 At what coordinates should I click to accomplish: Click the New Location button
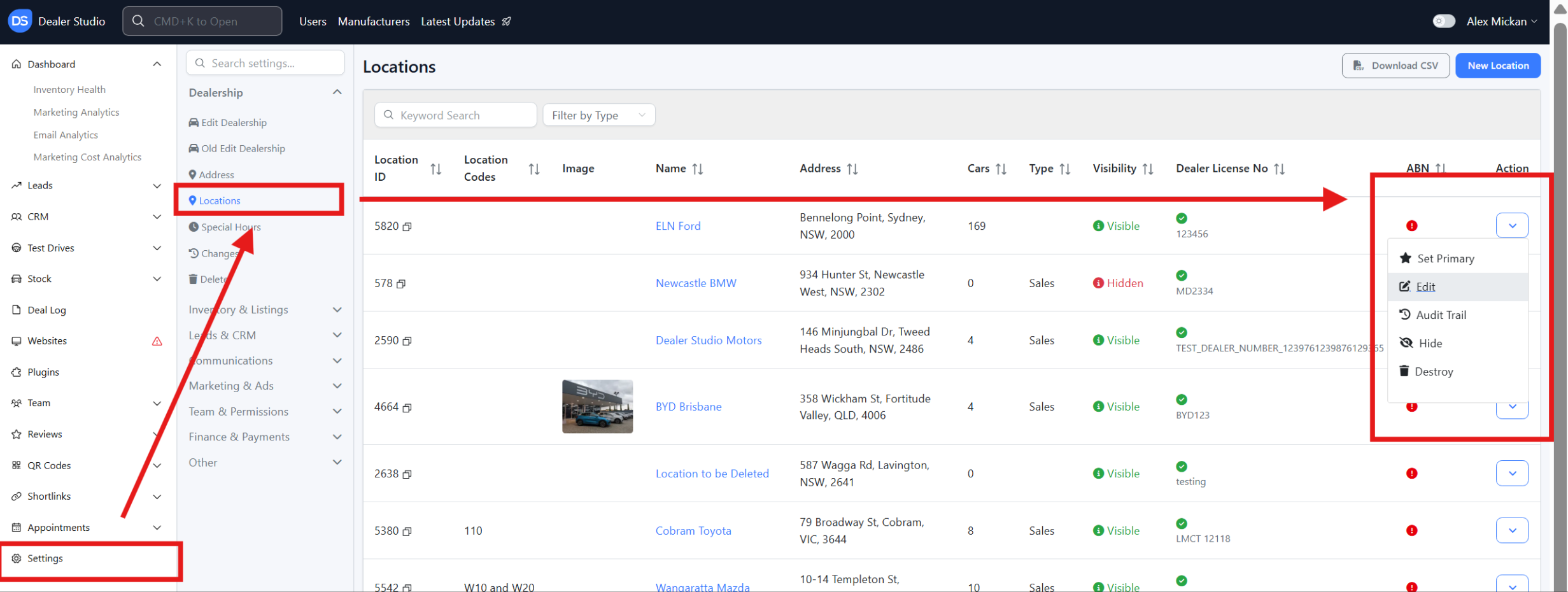[x=1497, y=66]
